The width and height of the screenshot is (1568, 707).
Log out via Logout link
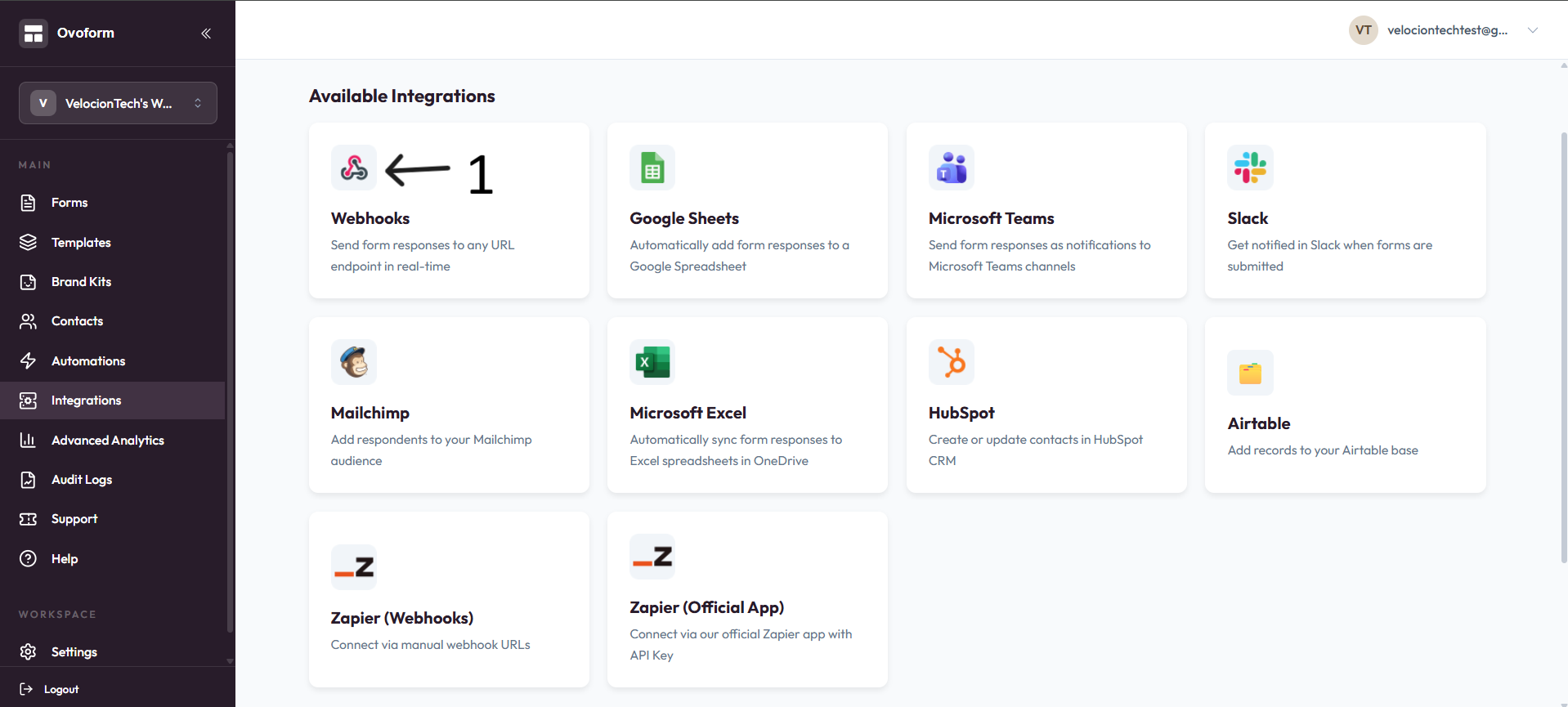click(x=61, y=690)
